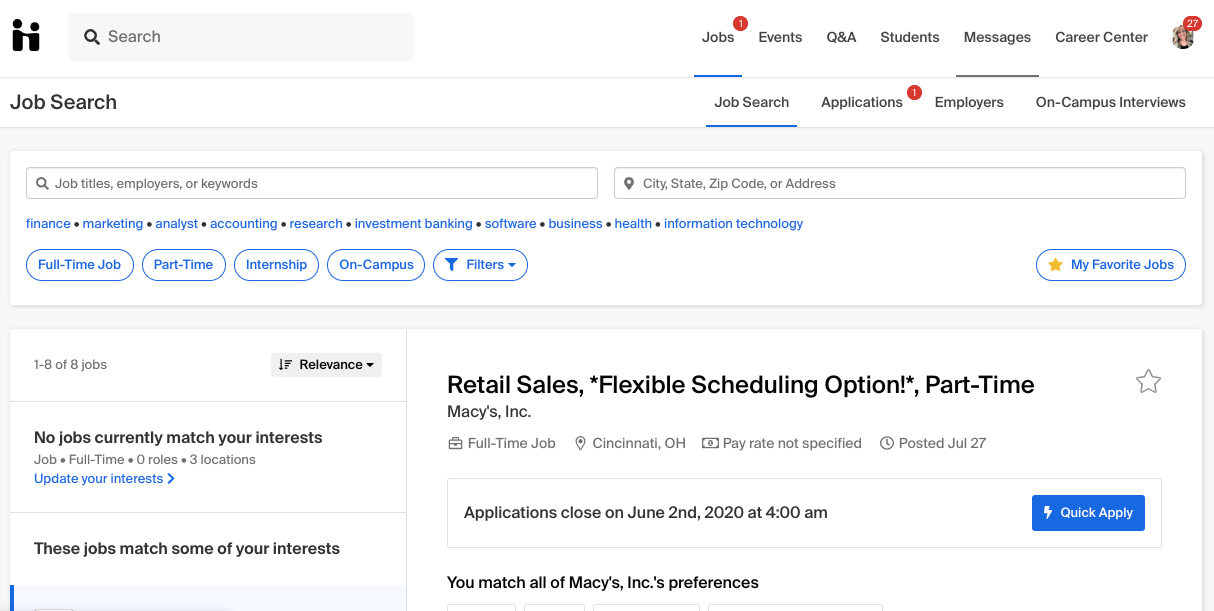
Task: Open the user profile avatar menu
Action: 1184,37
